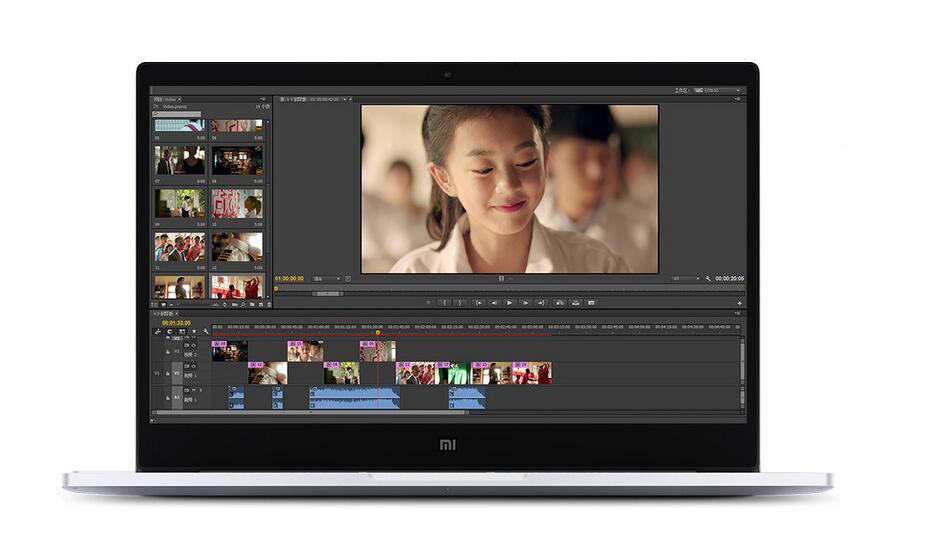Screen dimensions: 940x546
Task: Select the red banner clip thumbnail in the bin
Action: coord(237,204)
